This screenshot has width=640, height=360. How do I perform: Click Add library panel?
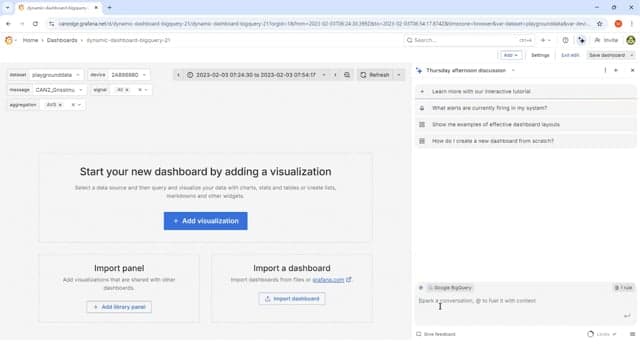[119, 307]
